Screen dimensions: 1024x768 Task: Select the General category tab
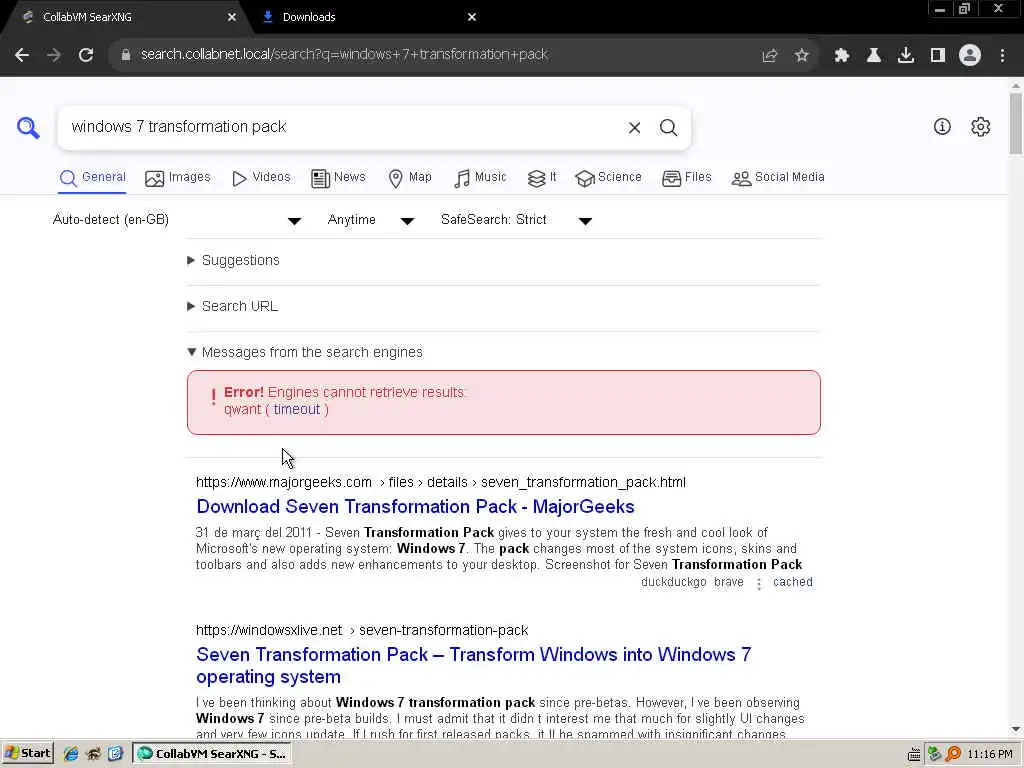92,178
